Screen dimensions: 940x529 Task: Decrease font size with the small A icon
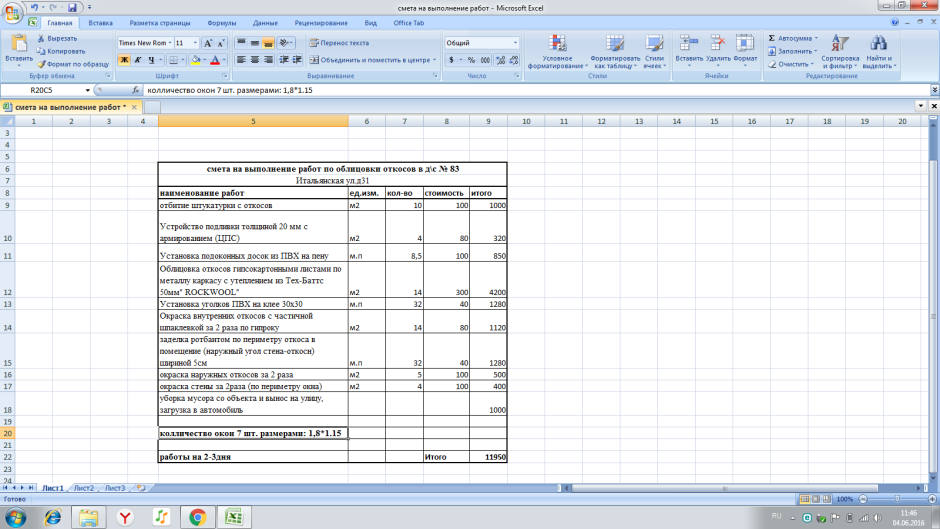[x=221, y=43]
